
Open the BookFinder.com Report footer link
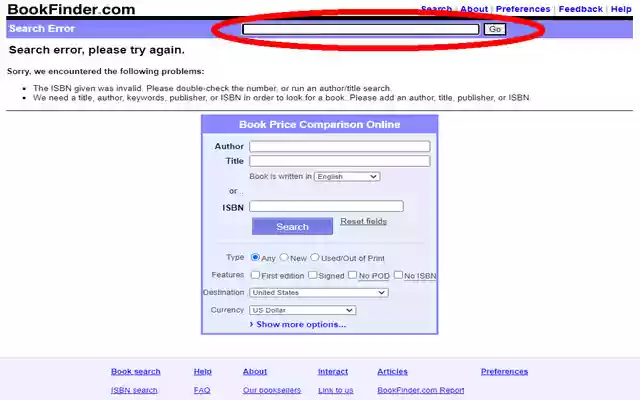coord(420,390)
